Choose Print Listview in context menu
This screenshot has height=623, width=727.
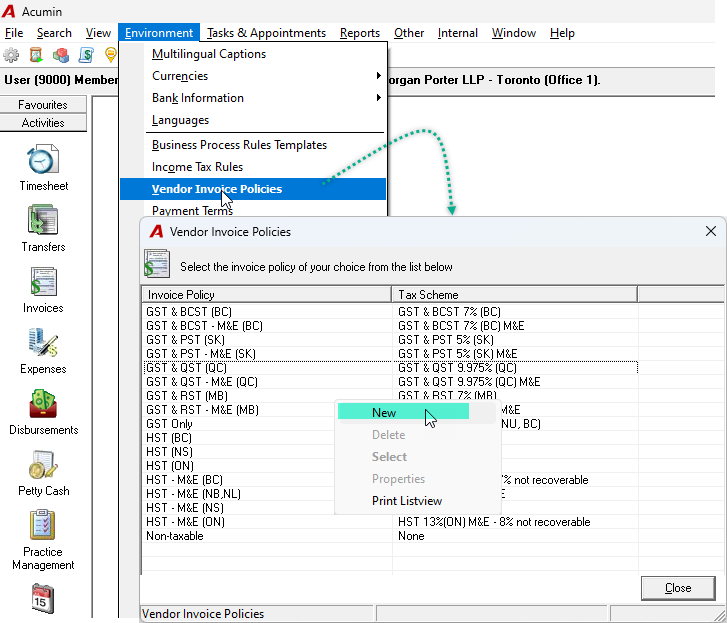click(x=417, y=501)
